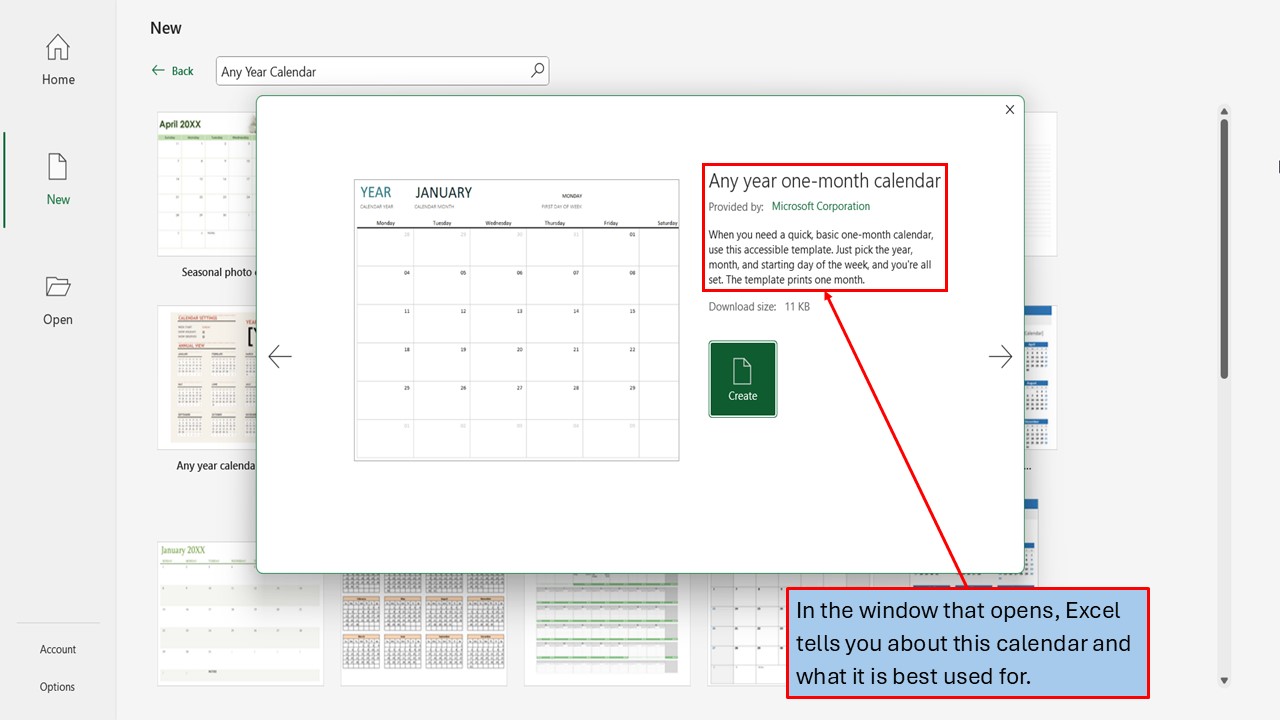Select the January 20XX calendar thumbnail
Viewport: 1280px width, 720px height.
point(240,612)
